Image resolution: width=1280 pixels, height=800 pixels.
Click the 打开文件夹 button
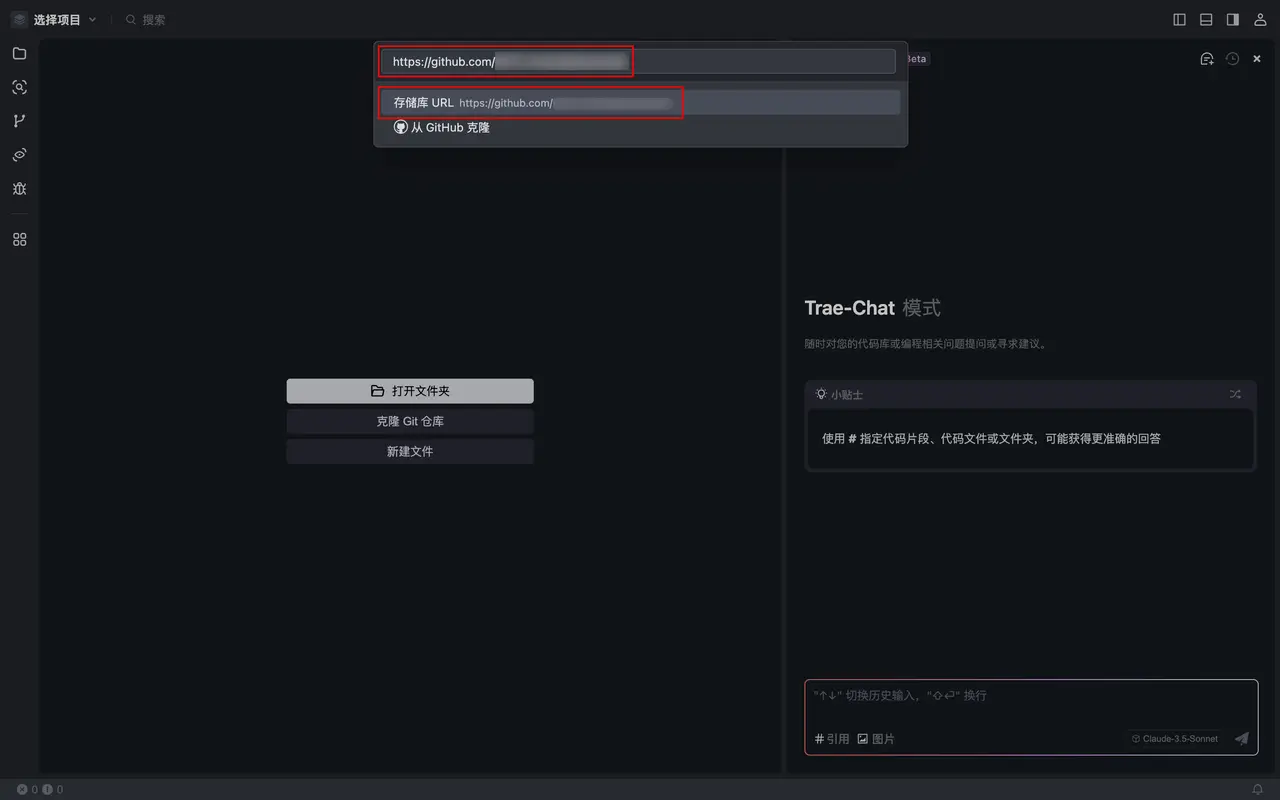click(410, 391)
